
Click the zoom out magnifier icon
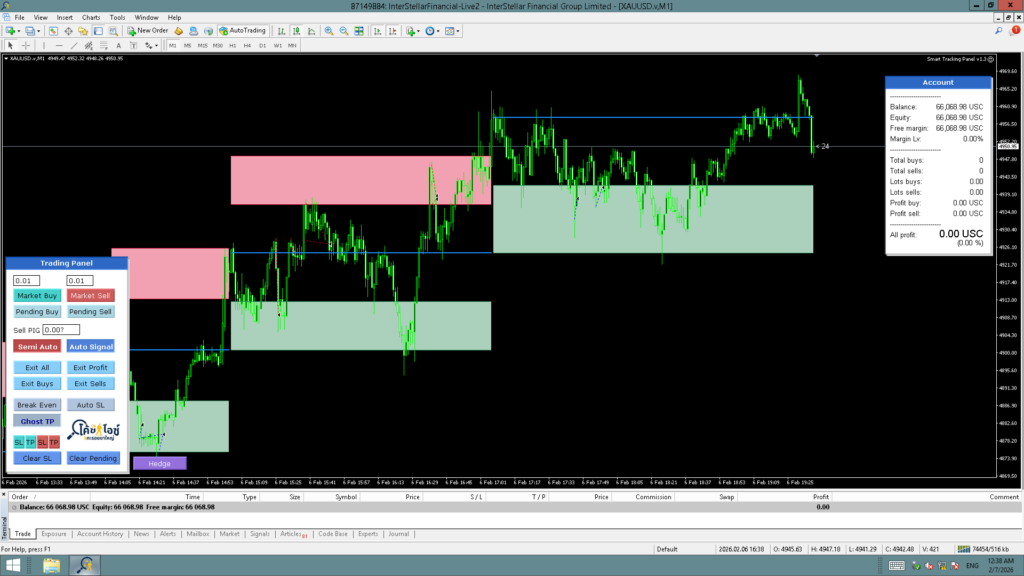(x=344, y=31)
